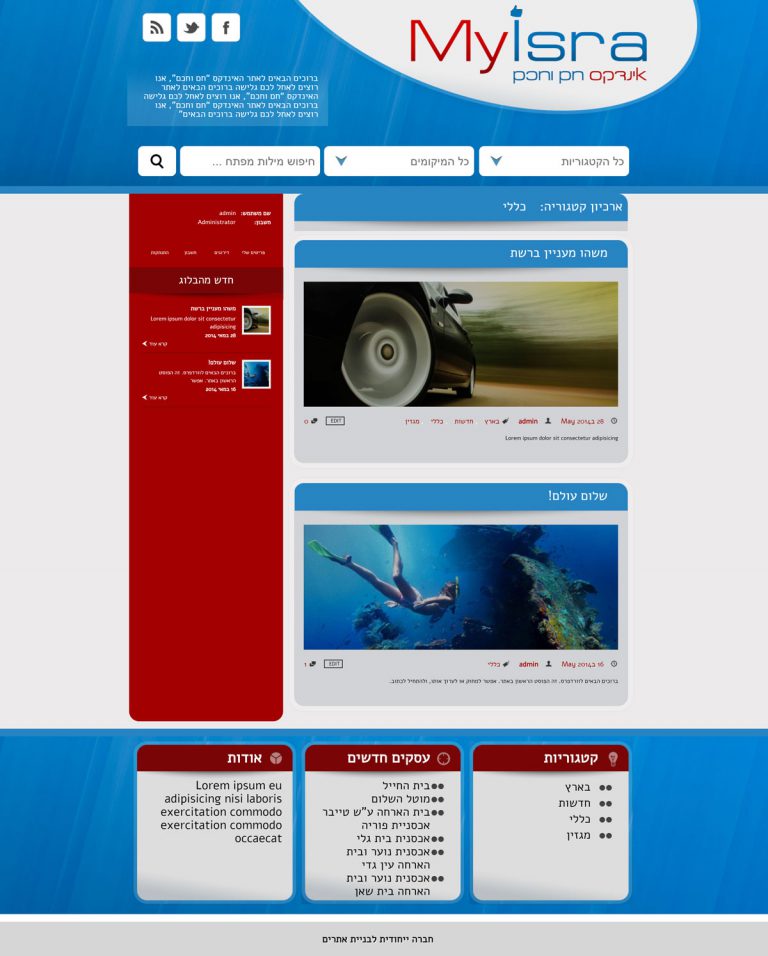Click the leftmost menu item under account info
The width and height of the screenshot is (768, 956).
[x=160, y=252]
